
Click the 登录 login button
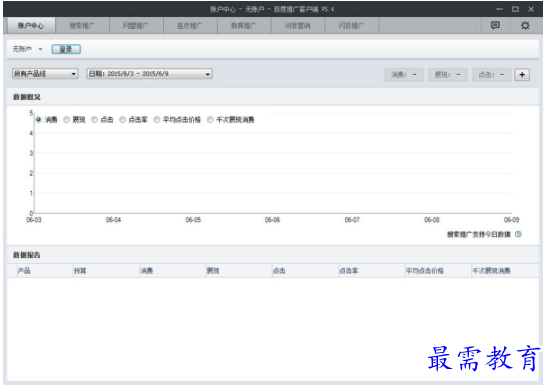pos(66,49)
